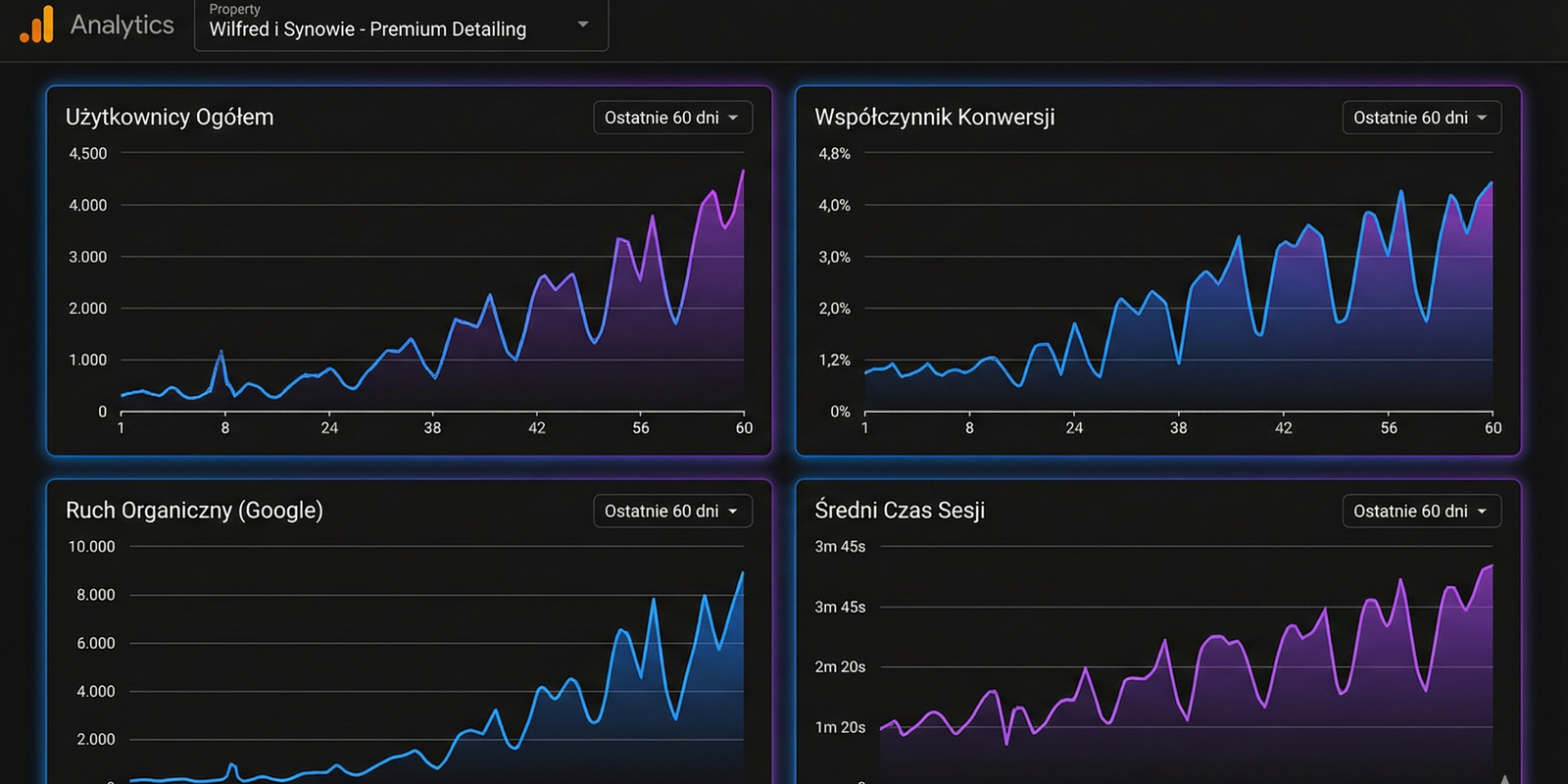This screenshot has width=1568, height=784.
Task: Open Ostatnie 60 dni in Współczynnik Konwersji
Action: click(x=1421, y=118)
